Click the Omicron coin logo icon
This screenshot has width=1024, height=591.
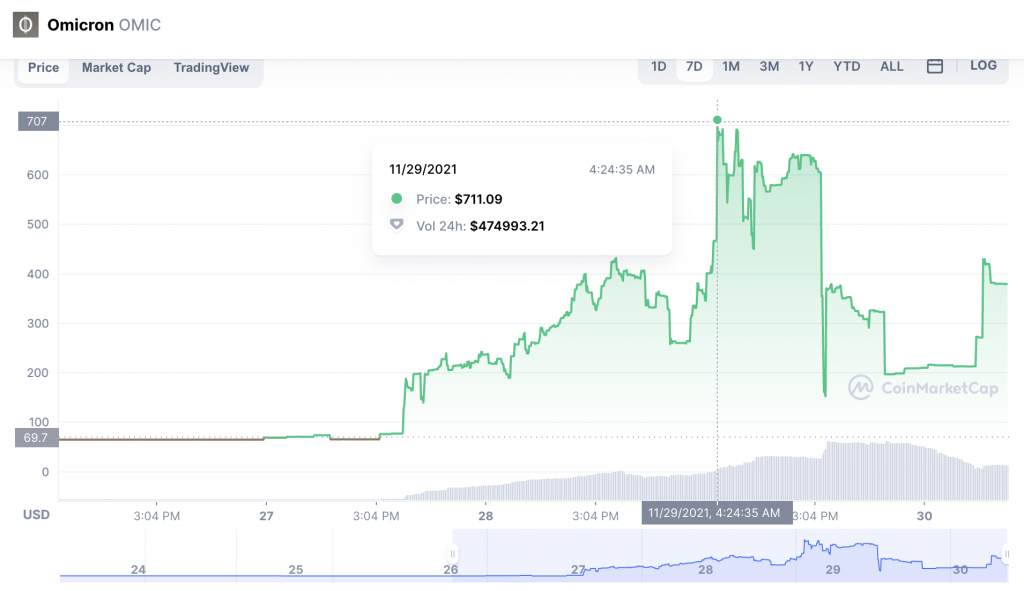click(25, 24)
